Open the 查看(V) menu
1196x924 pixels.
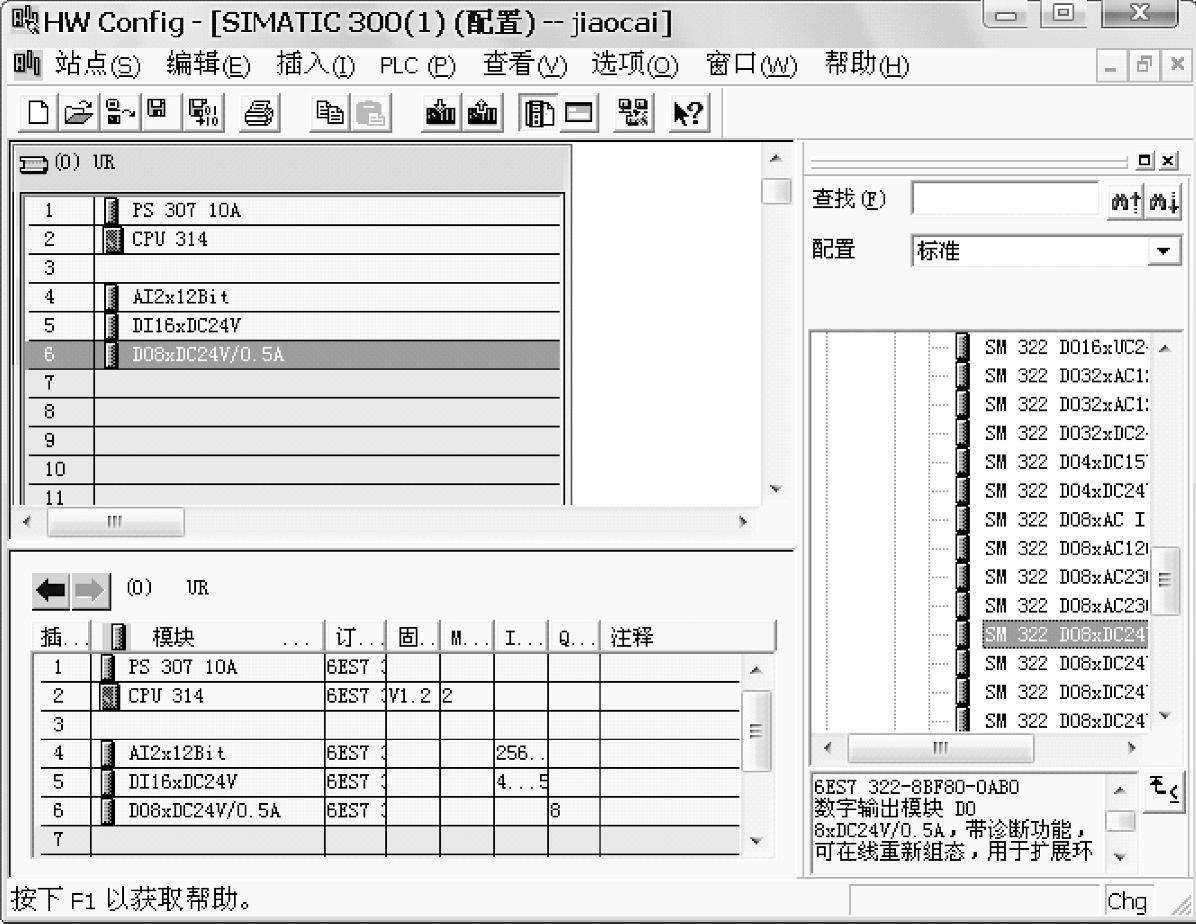(x=524, y=65)
